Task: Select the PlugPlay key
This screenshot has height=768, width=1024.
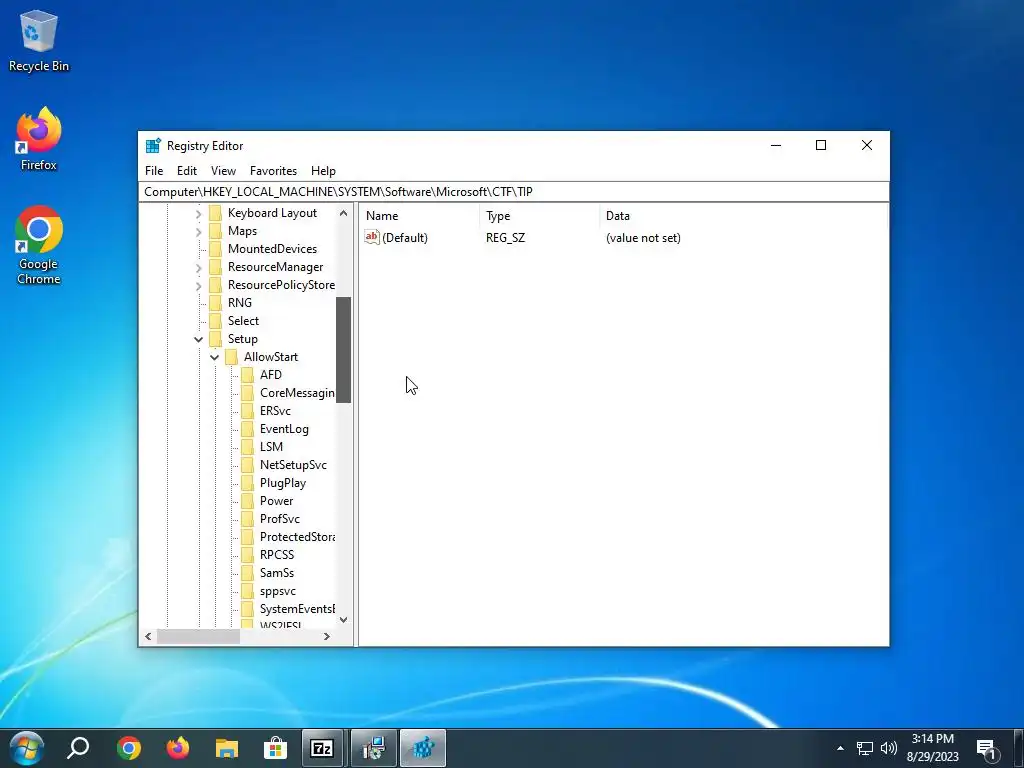Action: pyautogui.click(x=283, y=483)
